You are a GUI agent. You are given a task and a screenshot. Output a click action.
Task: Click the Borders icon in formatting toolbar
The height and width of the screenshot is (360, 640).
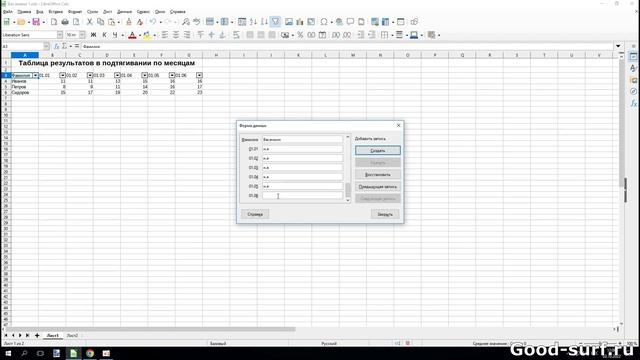384,35
